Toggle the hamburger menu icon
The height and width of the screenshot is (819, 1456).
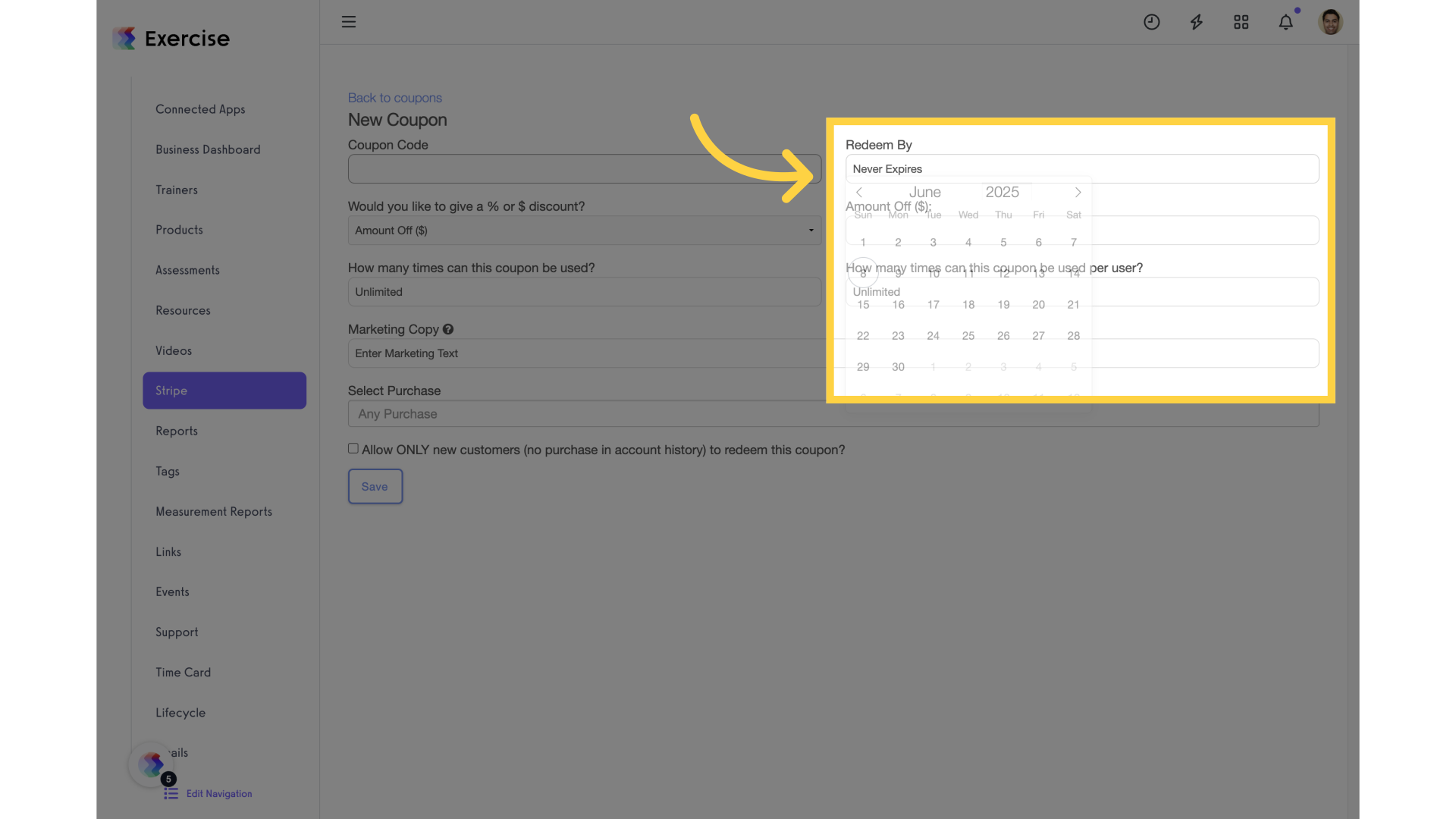click(349, 22)
